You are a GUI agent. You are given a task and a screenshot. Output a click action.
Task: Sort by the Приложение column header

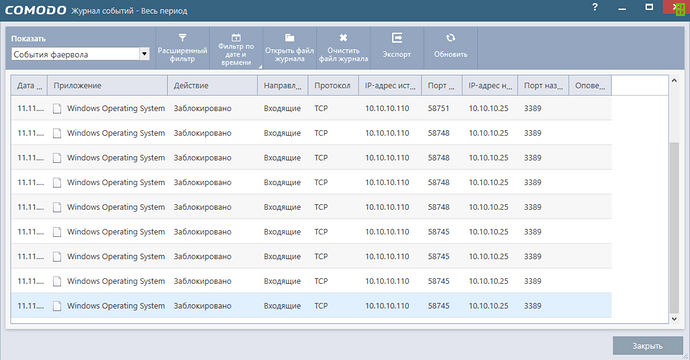108,85
